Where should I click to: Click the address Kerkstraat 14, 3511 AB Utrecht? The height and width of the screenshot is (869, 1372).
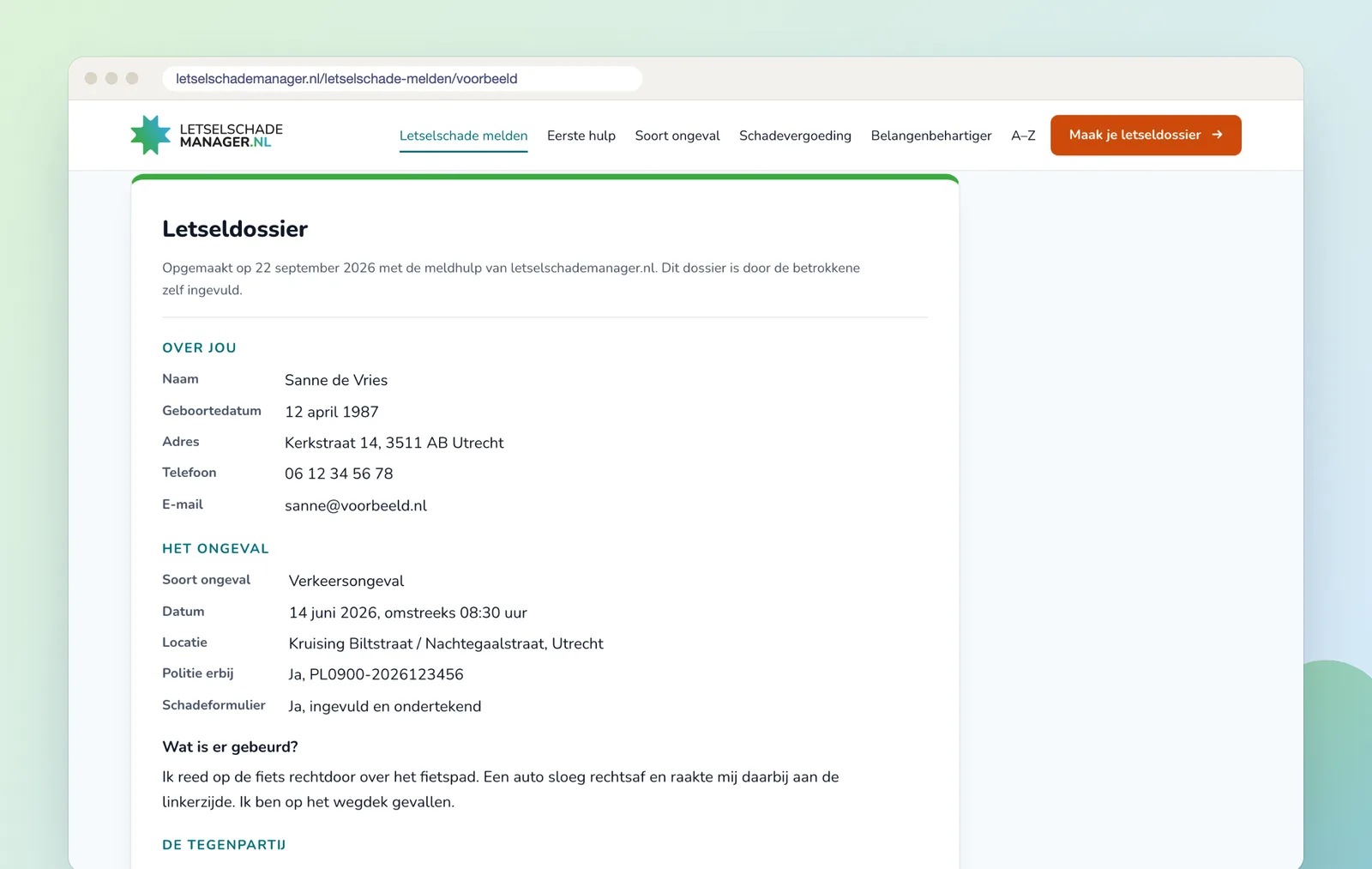tap(394, 443)
